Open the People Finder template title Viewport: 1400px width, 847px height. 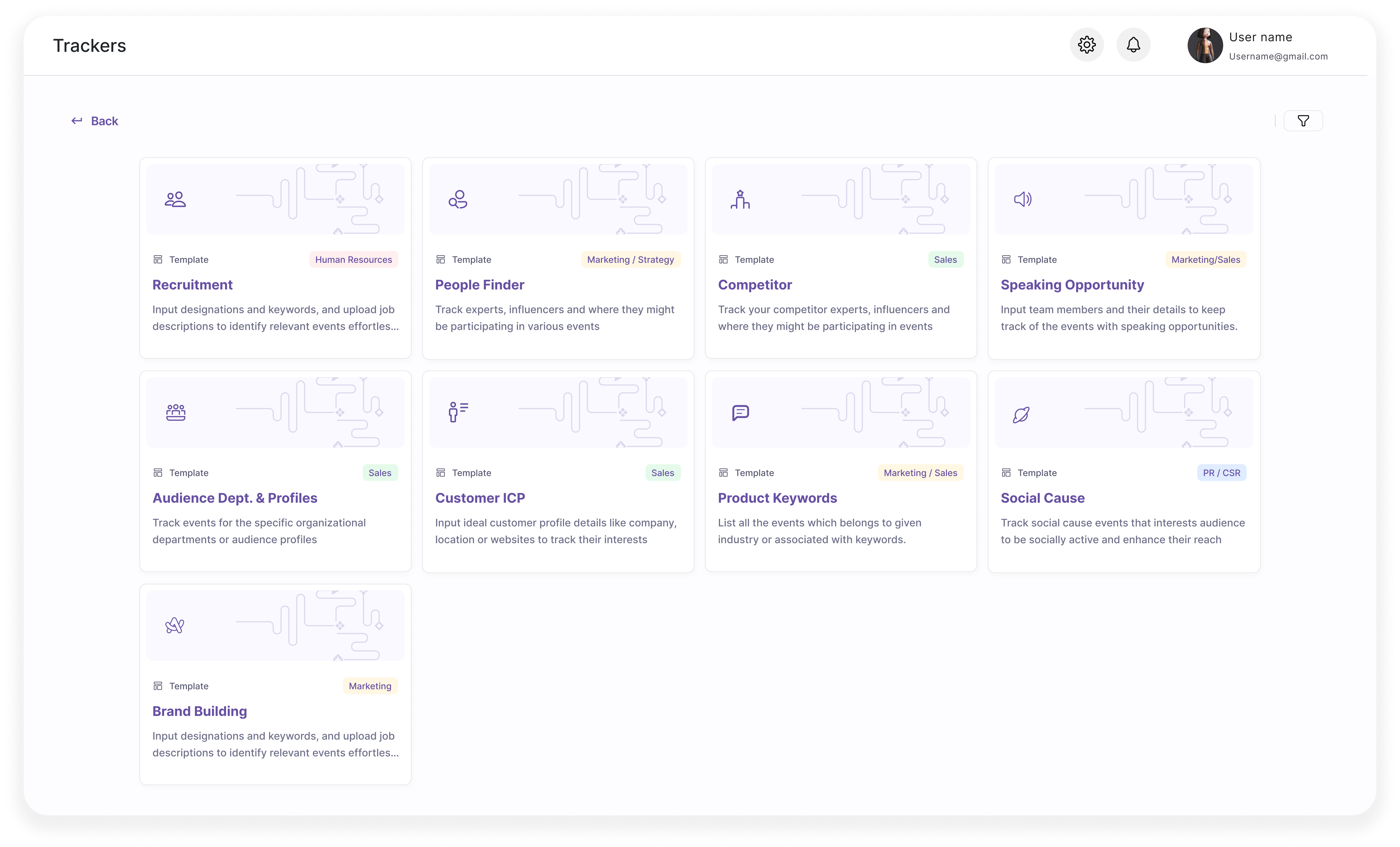tap(479, 285)
